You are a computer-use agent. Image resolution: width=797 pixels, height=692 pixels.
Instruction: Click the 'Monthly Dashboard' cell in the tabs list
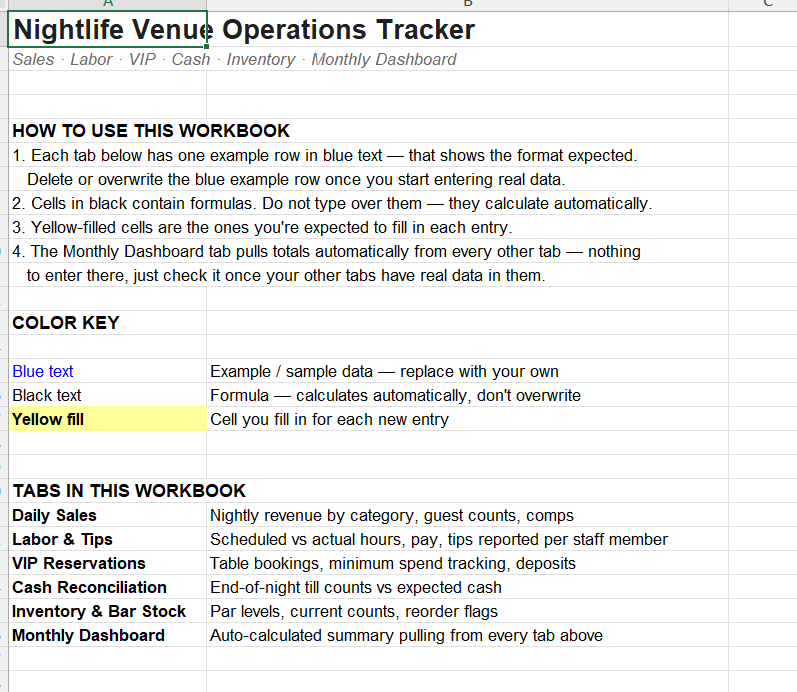click(107, 635)
